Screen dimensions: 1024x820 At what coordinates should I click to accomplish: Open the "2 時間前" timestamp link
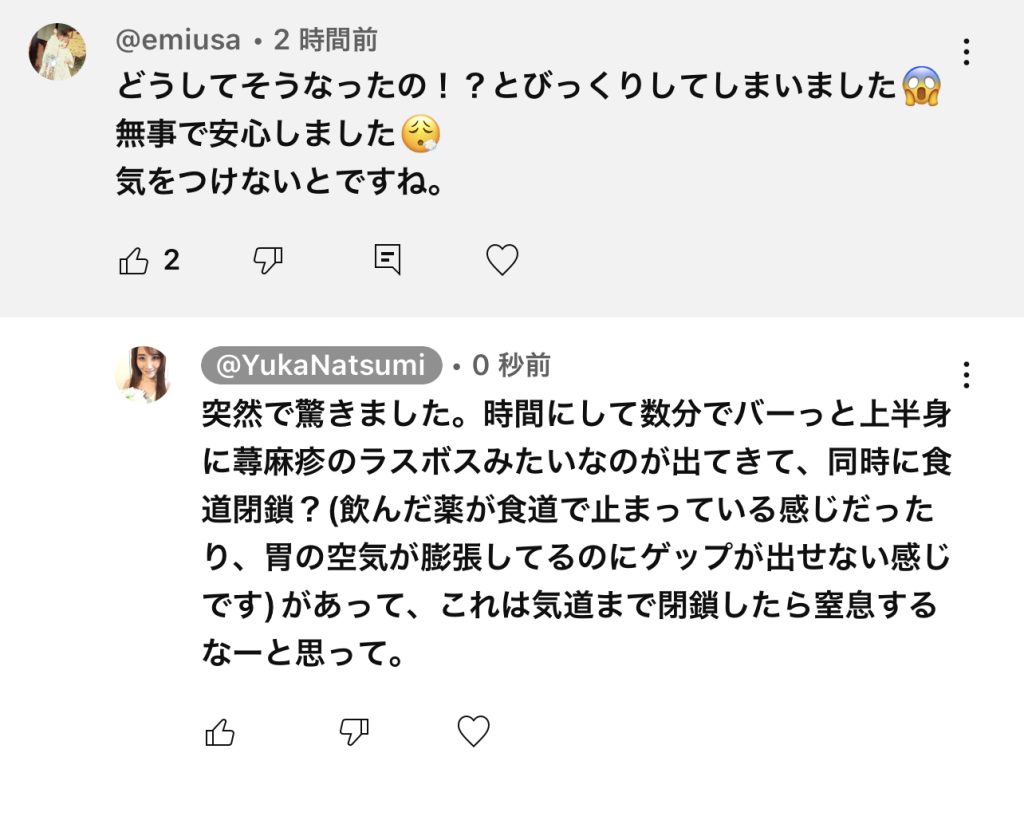[x=325, y=40]
